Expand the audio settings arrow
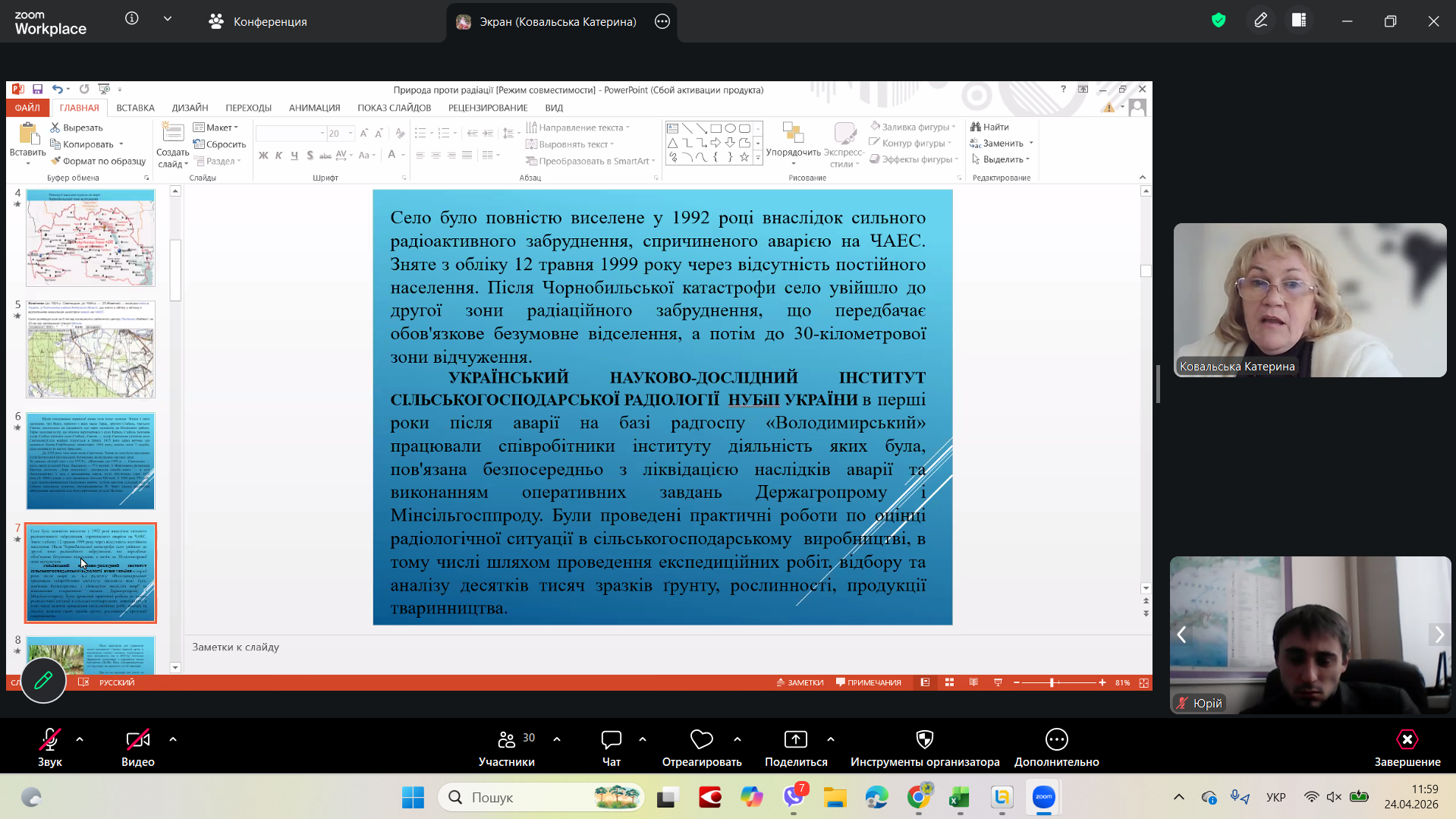The width and height of the screenshot is (1456, 819). click(x=80, y=739)
